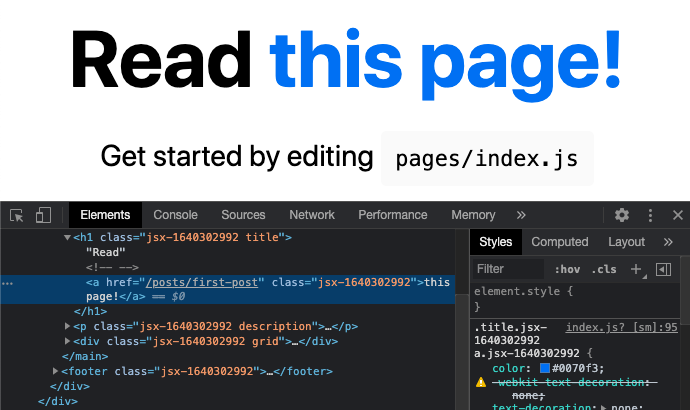
Task: Show more Styles pane tabs chevron
Action: coord(668,242)
